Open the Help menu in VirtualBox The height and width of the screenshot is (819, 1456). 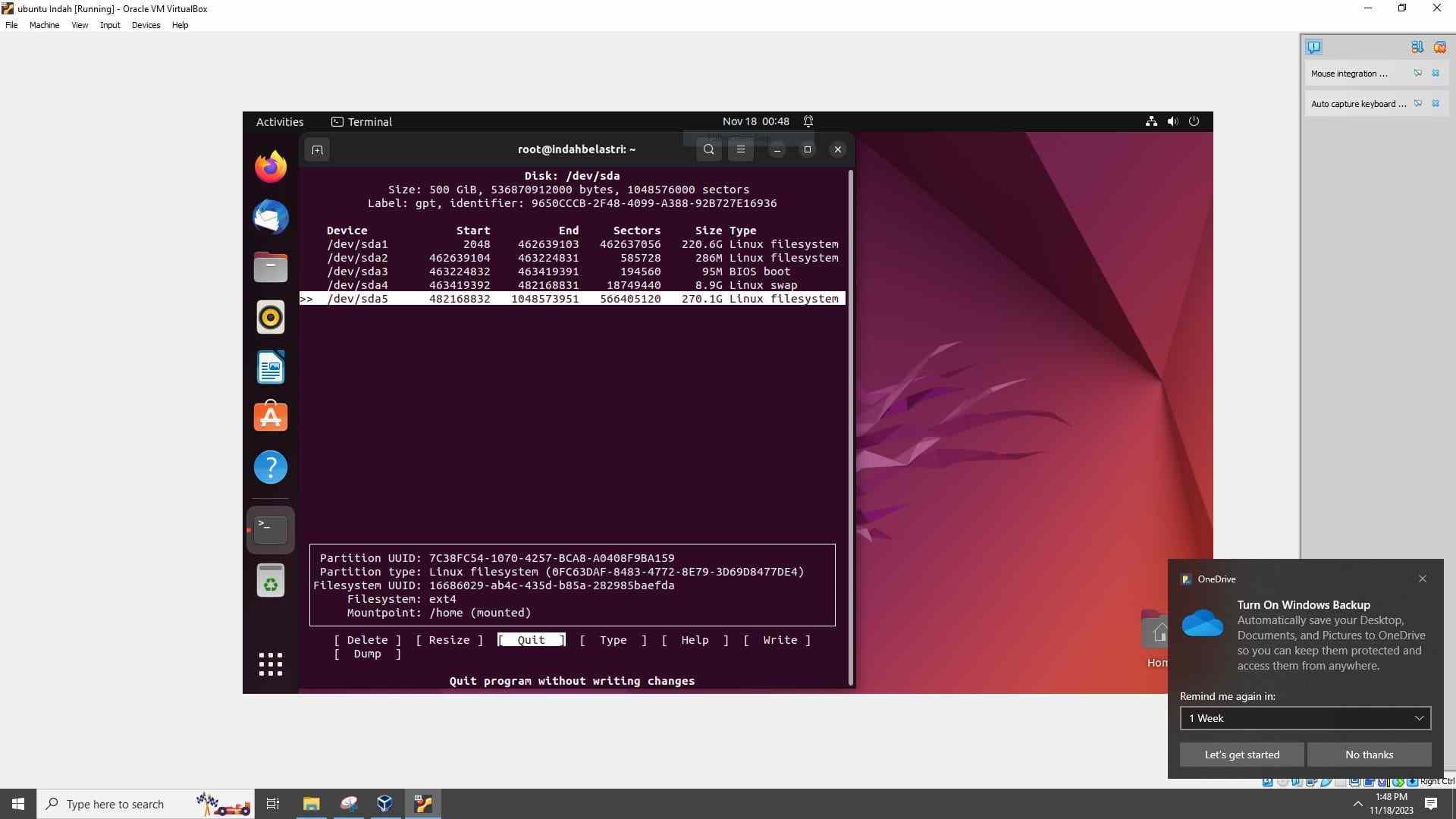180,25
